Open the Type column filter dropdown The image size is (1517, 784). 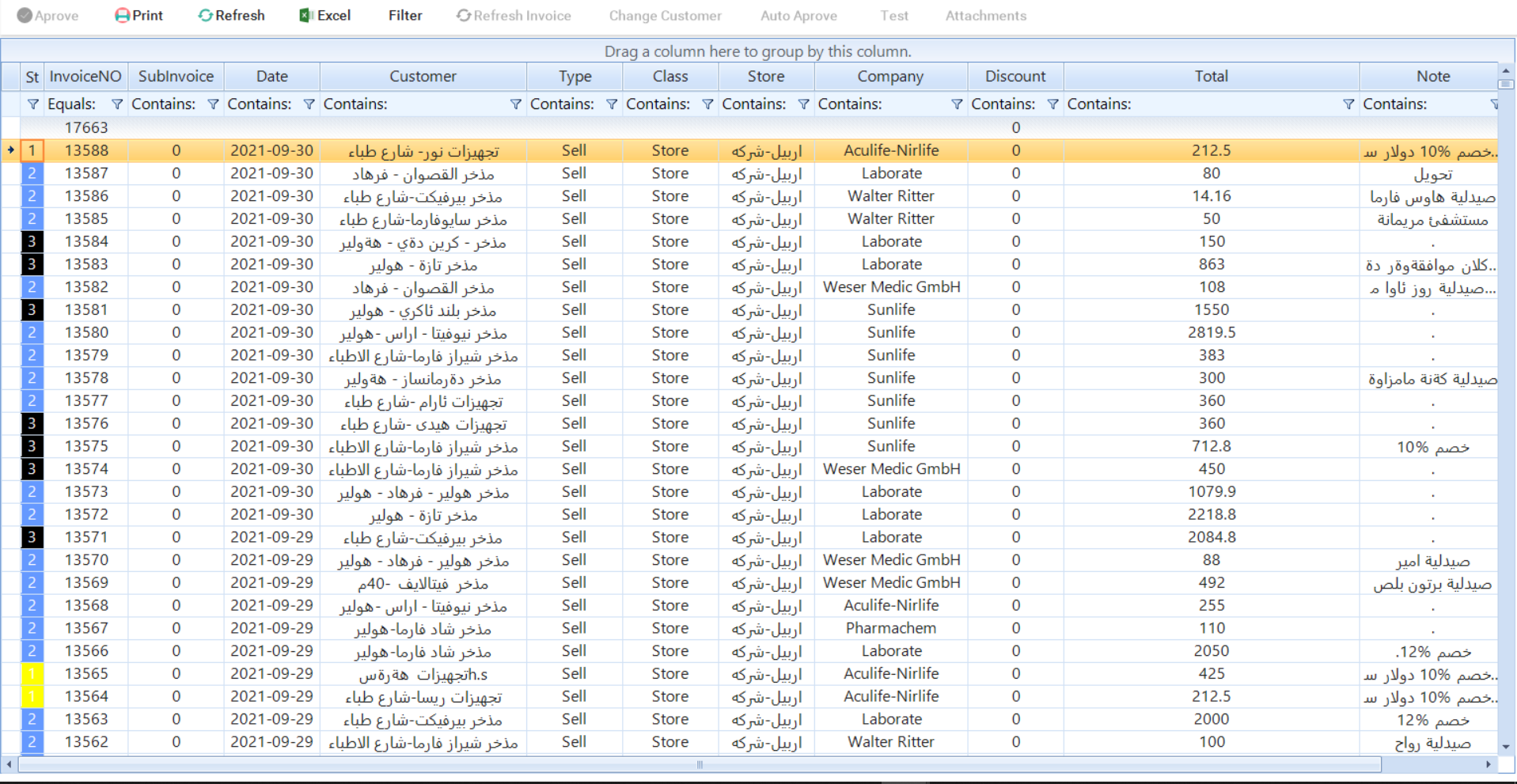point(611,104)
